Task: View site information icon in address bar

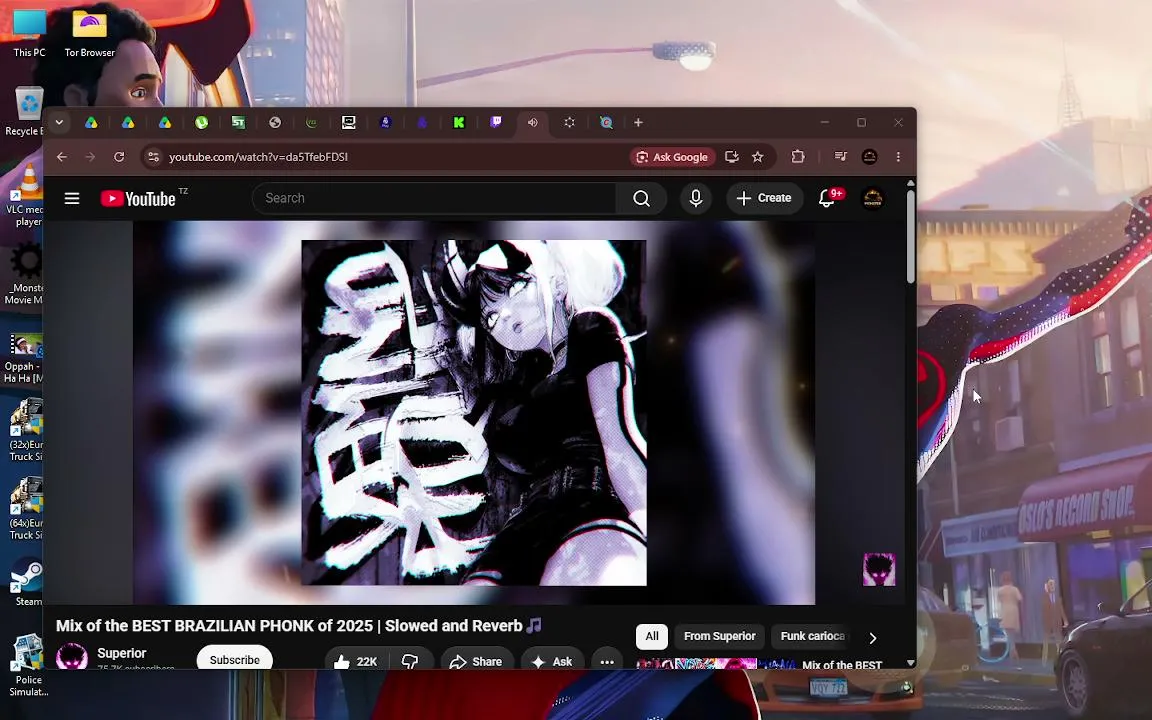Action: point(153,156)
